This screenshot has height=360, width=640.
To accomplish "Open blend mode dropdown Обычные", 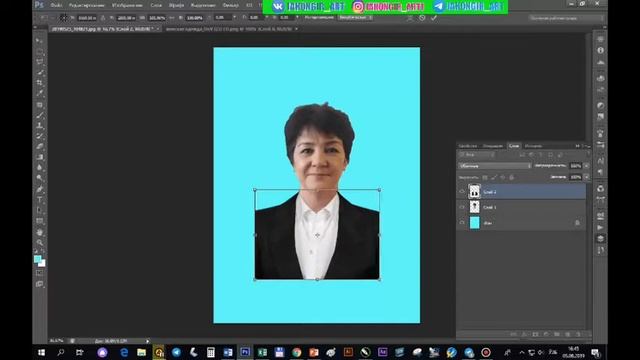I will pyautogui.click(x=495, y=166).
